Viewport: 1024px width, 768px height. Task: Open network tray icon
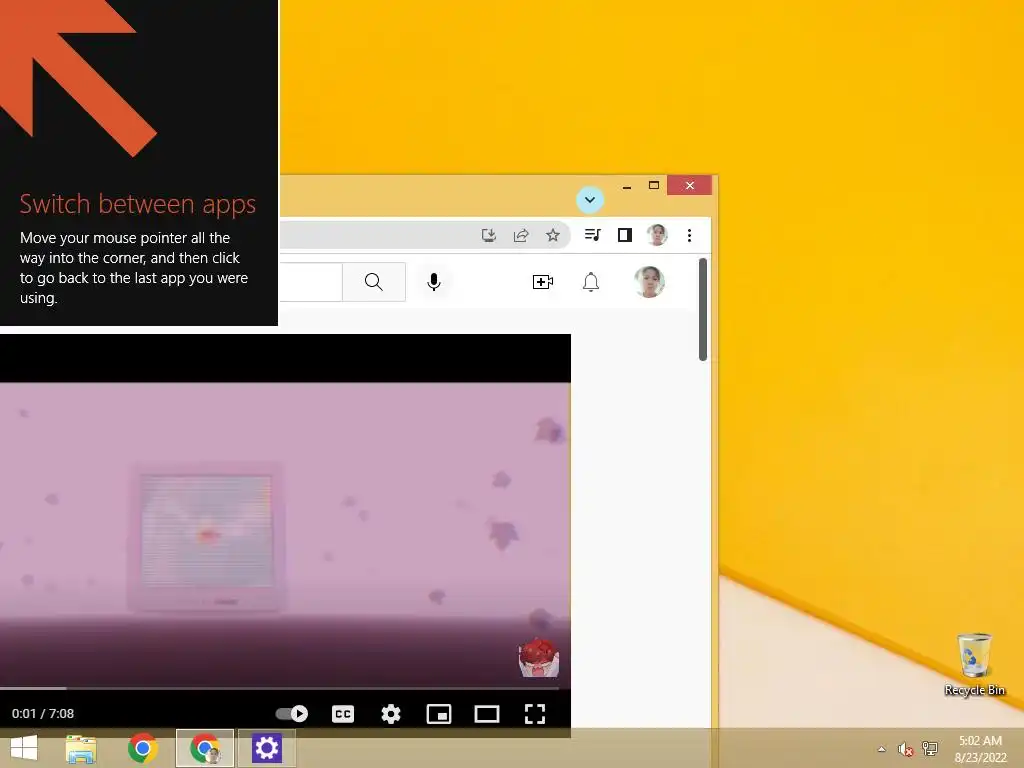pyautogui.click(x=929, y=749)
